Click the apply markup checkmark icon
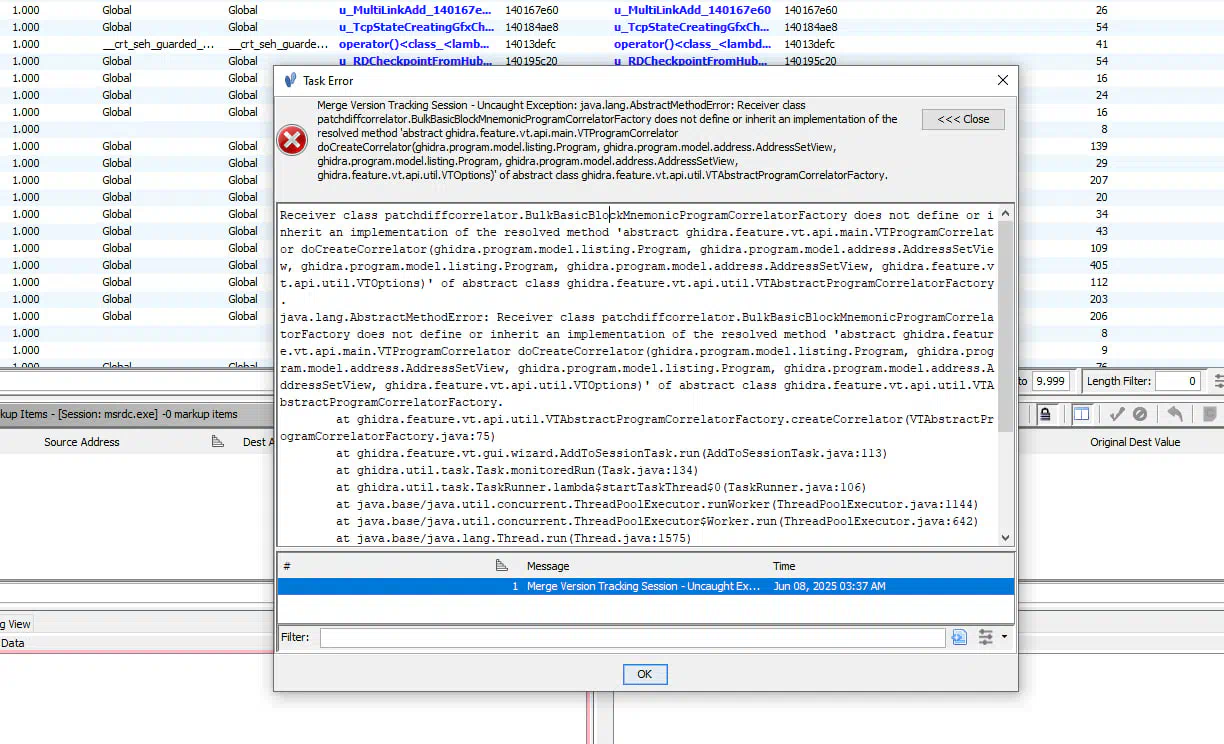The height and width of the screenshot is (744, 1224). (x=1117, y=414)
